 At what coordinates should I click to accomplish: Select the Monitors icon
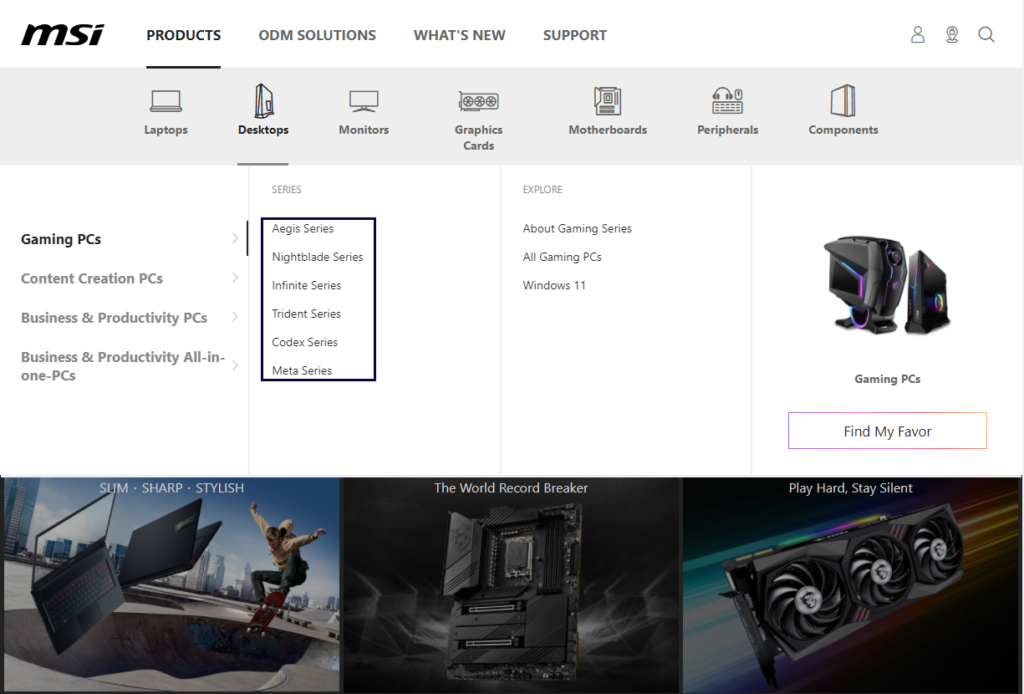[x=363, y=101]
